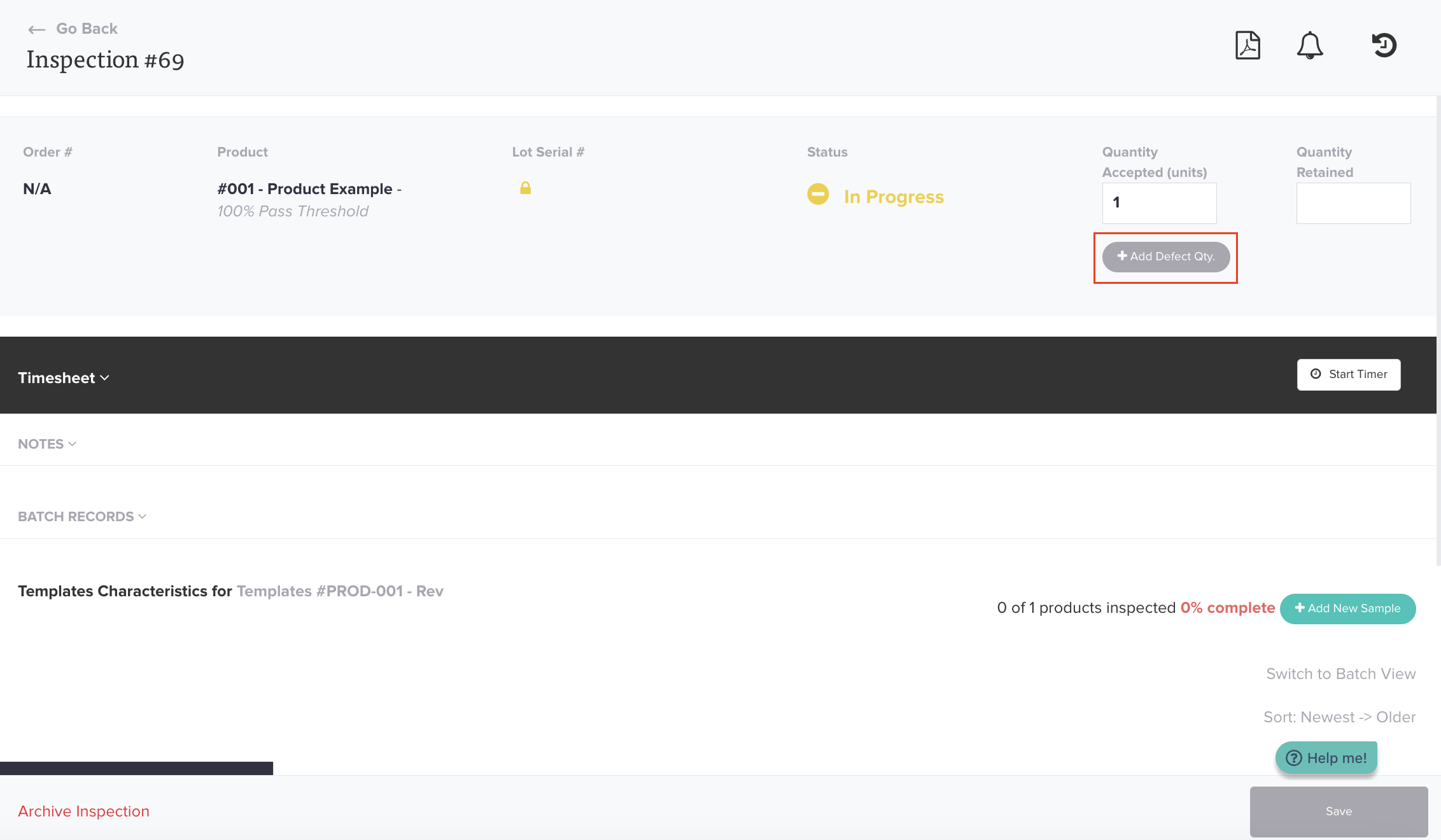Click the Go Back arrow icon

[36, 29]
